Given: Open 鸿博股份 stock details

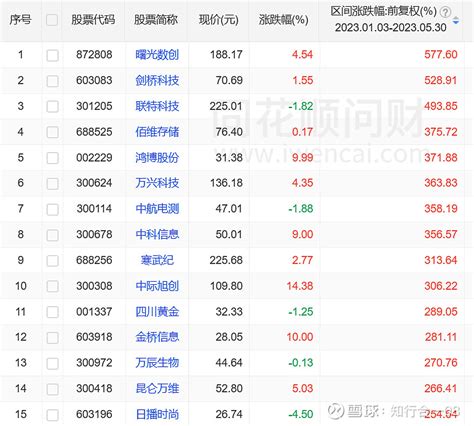Looking at the screenshot, I should pos(157,157).
